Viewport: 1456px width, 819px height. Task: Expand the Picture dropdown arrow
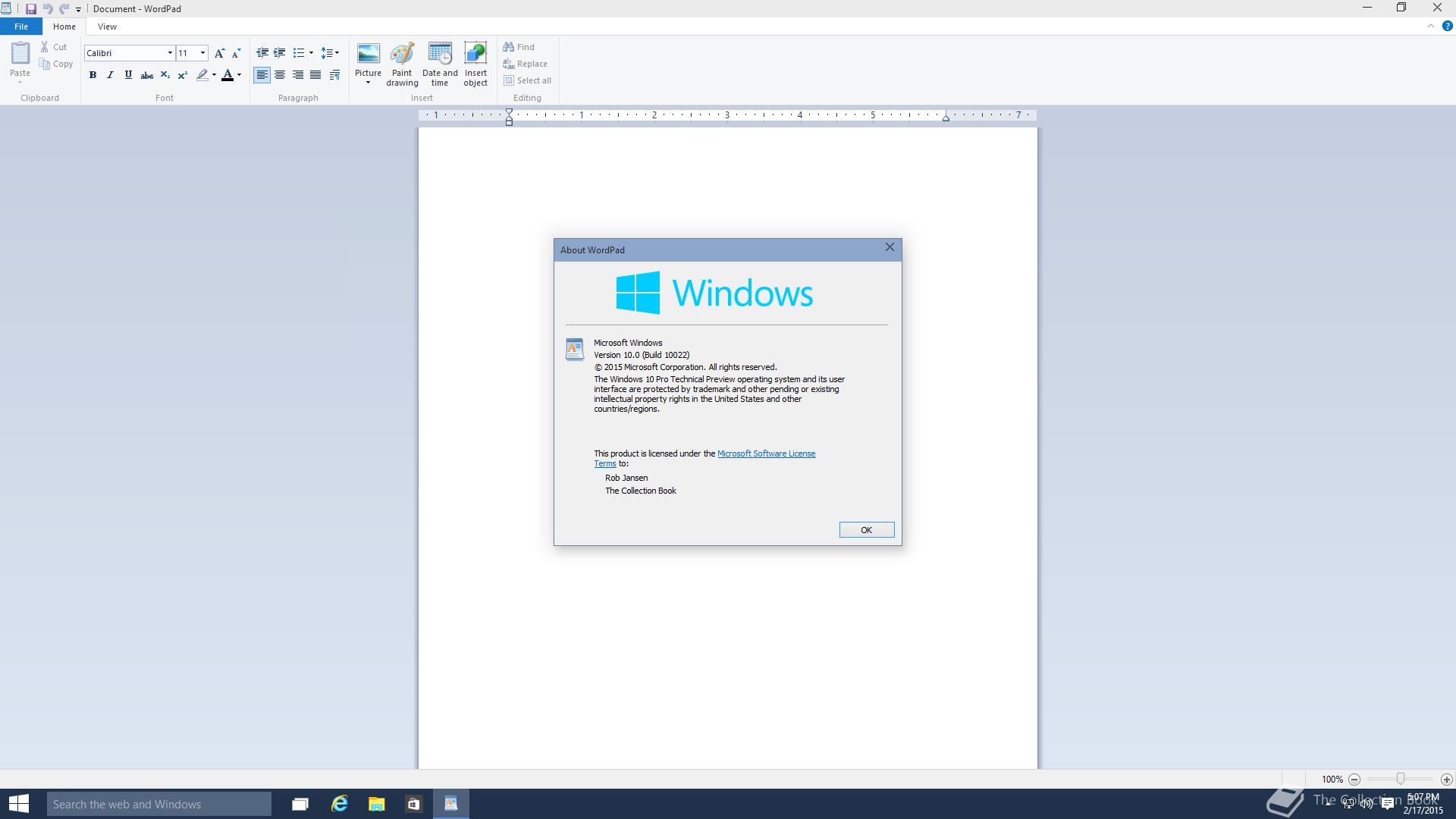[368, 82]
